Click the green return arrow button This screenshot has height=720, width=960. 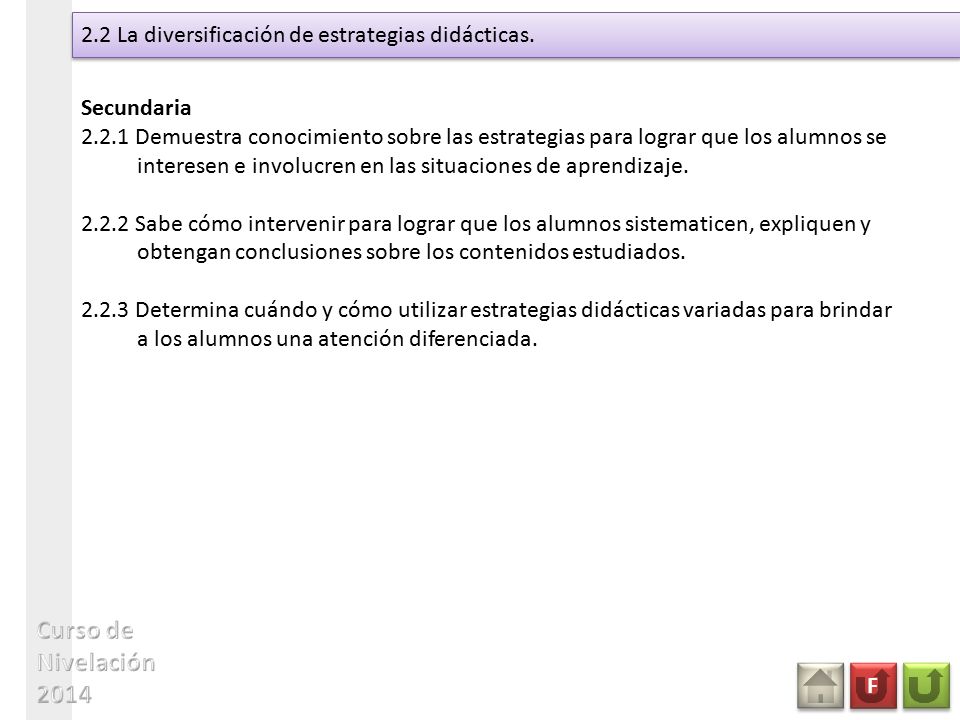(926, 686)
